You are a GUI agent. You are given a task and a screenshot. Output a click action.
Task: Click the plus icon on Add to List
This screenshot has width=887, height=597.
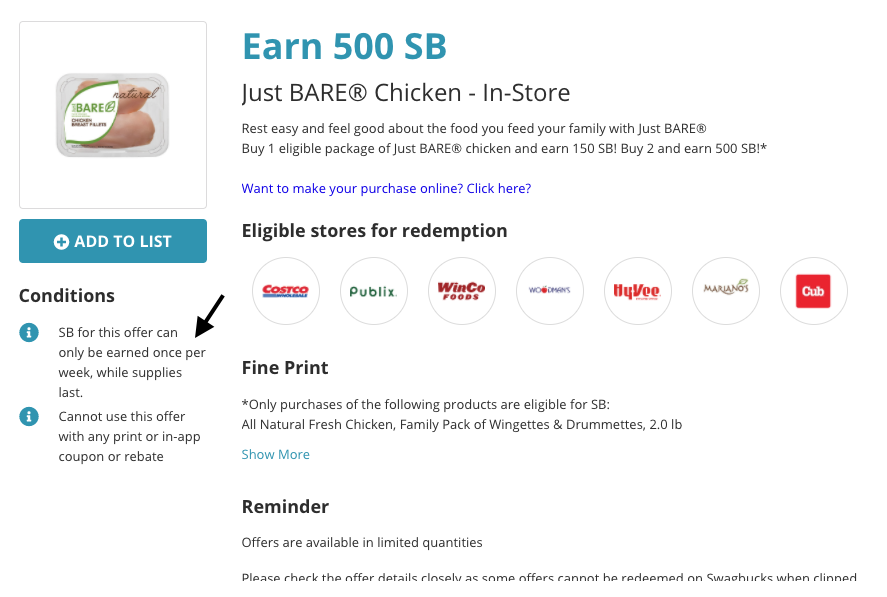[61, 242]
